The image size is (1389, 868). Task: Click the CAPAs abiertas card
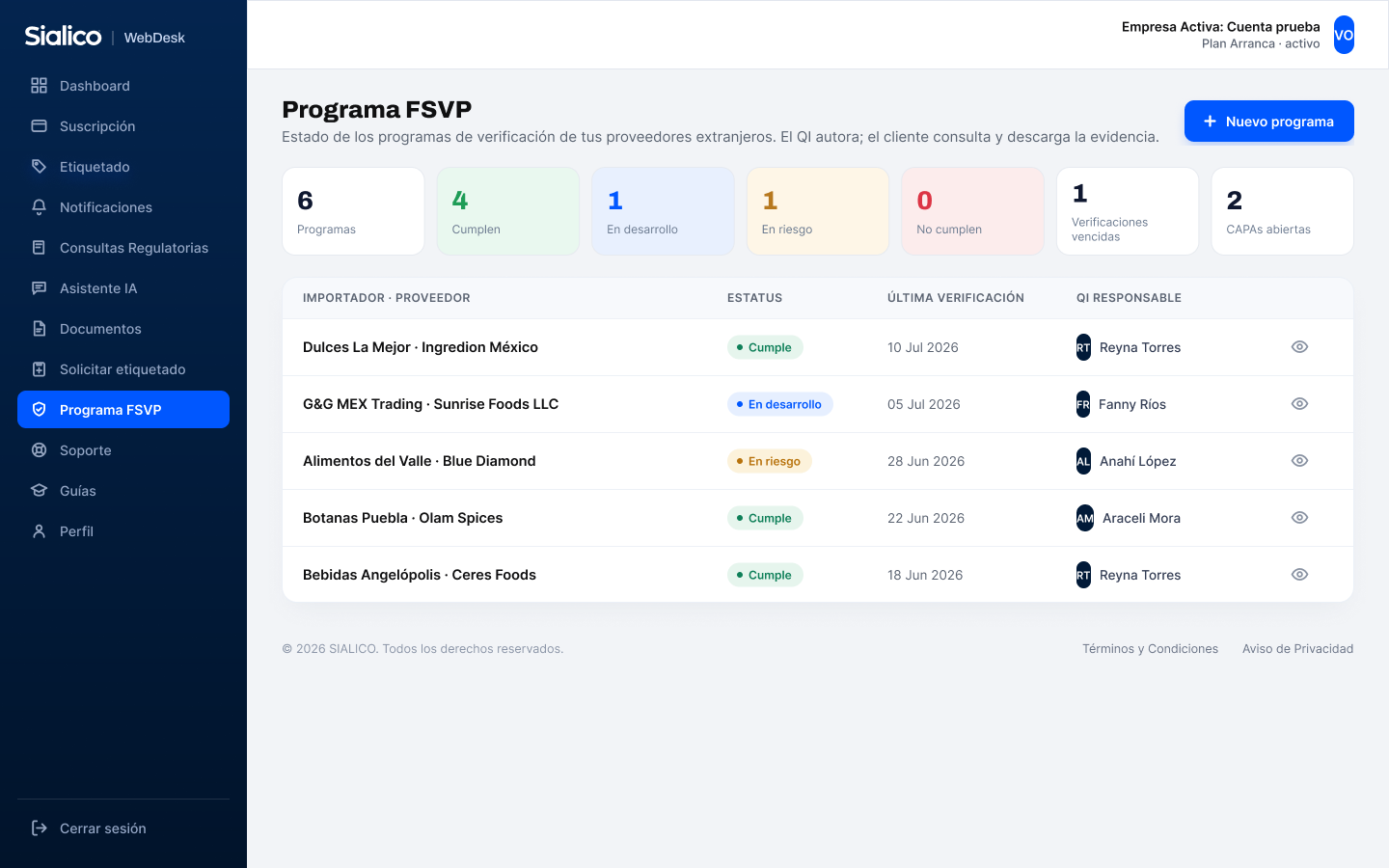[1282, 211]
